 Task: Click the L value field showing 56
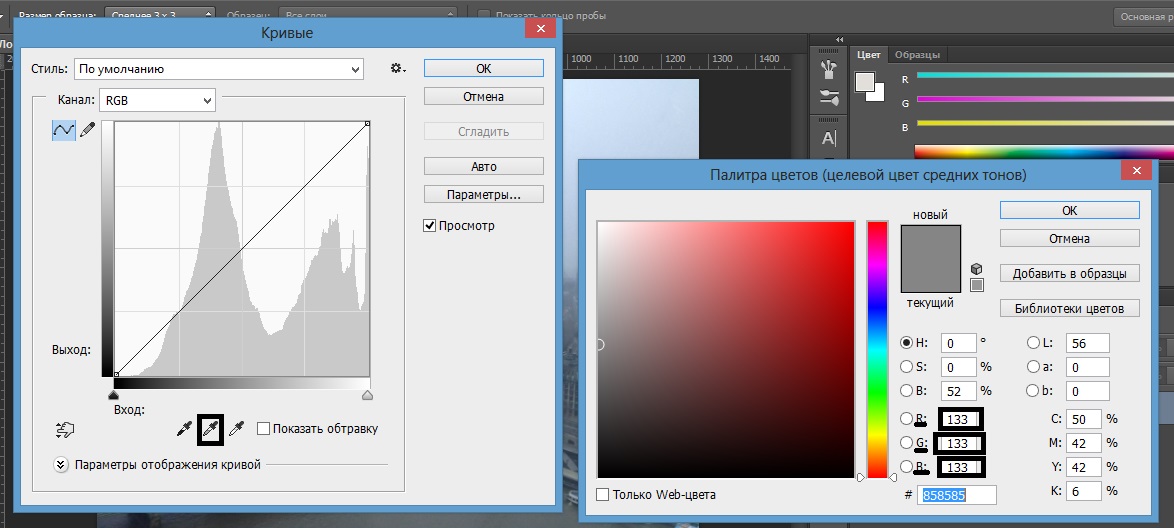pos(1087,343)
